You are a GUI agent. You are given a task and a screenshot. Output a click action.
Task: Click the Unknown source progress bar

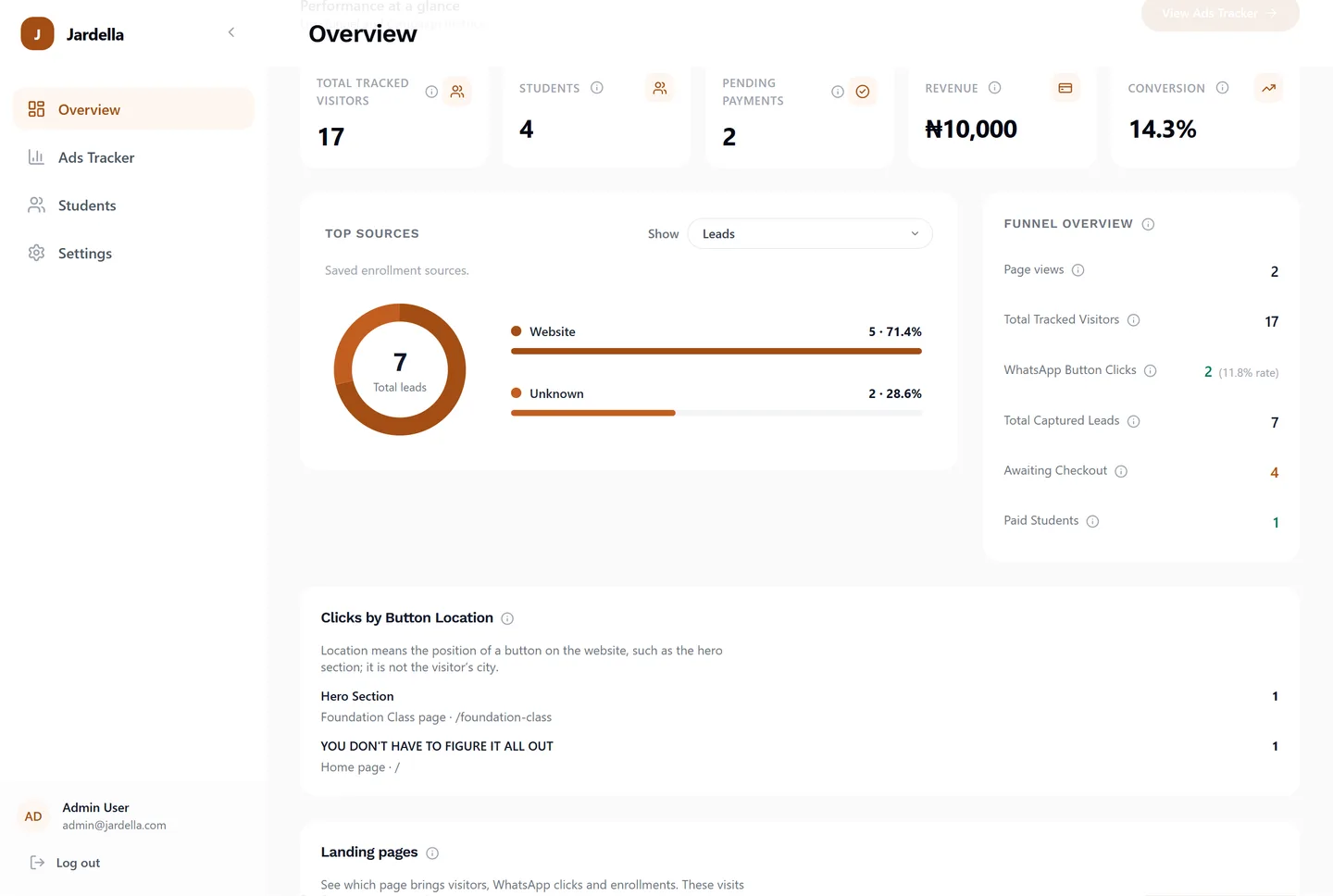[716, 413]
